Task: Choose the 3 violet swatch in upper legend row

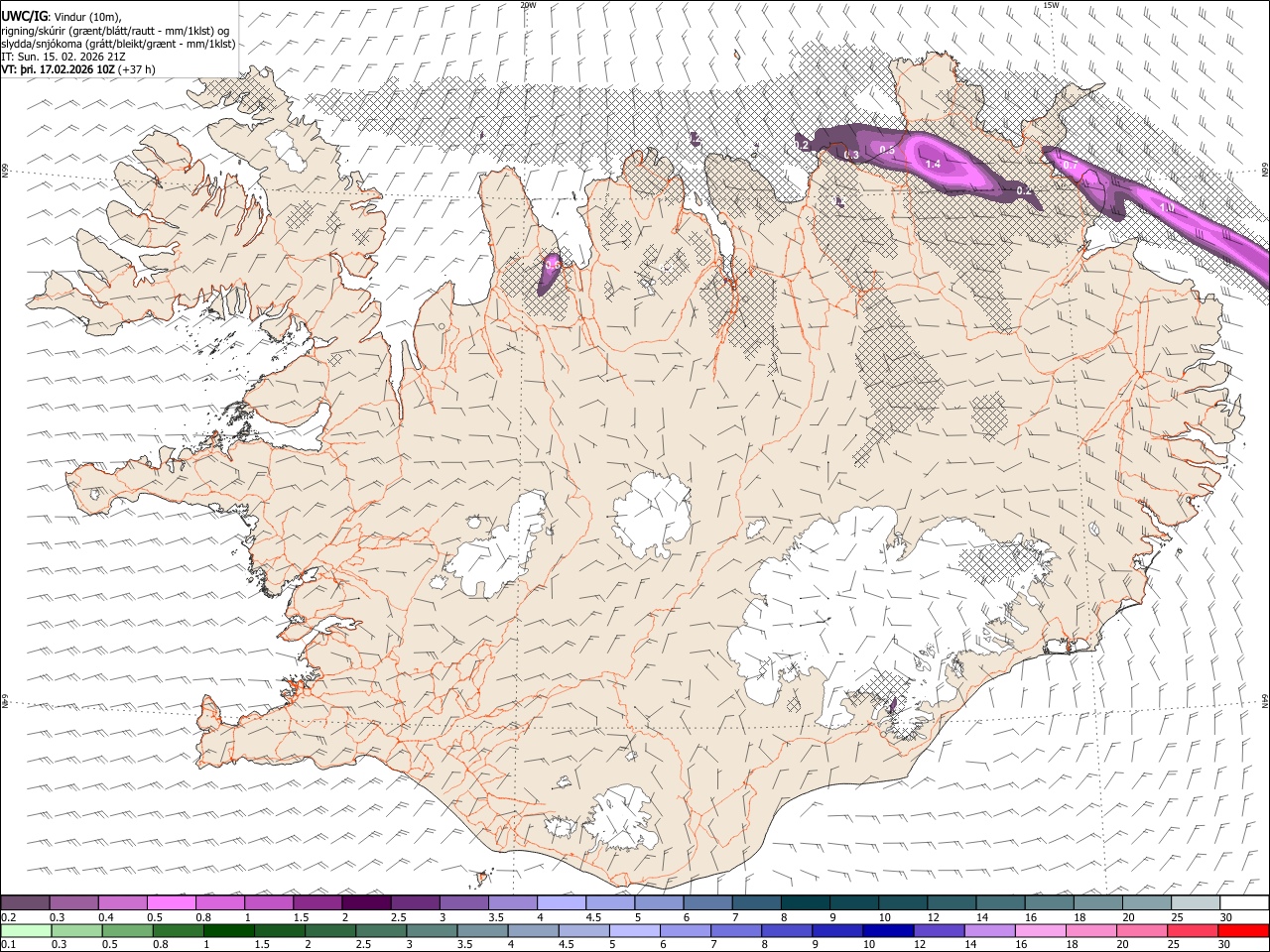Action: pyautogui.click(x=464, y=902)
